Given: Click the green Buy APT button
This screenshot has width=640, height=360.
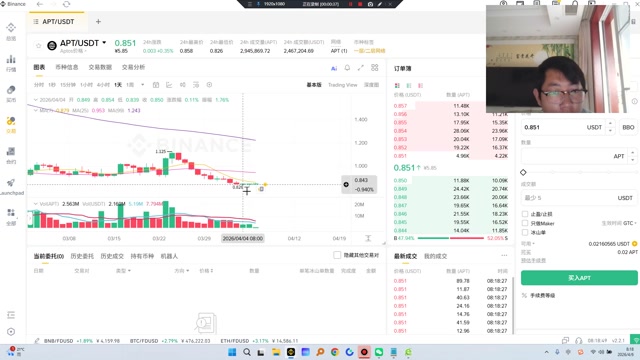Looking at the screenshot, I should 579,278.
